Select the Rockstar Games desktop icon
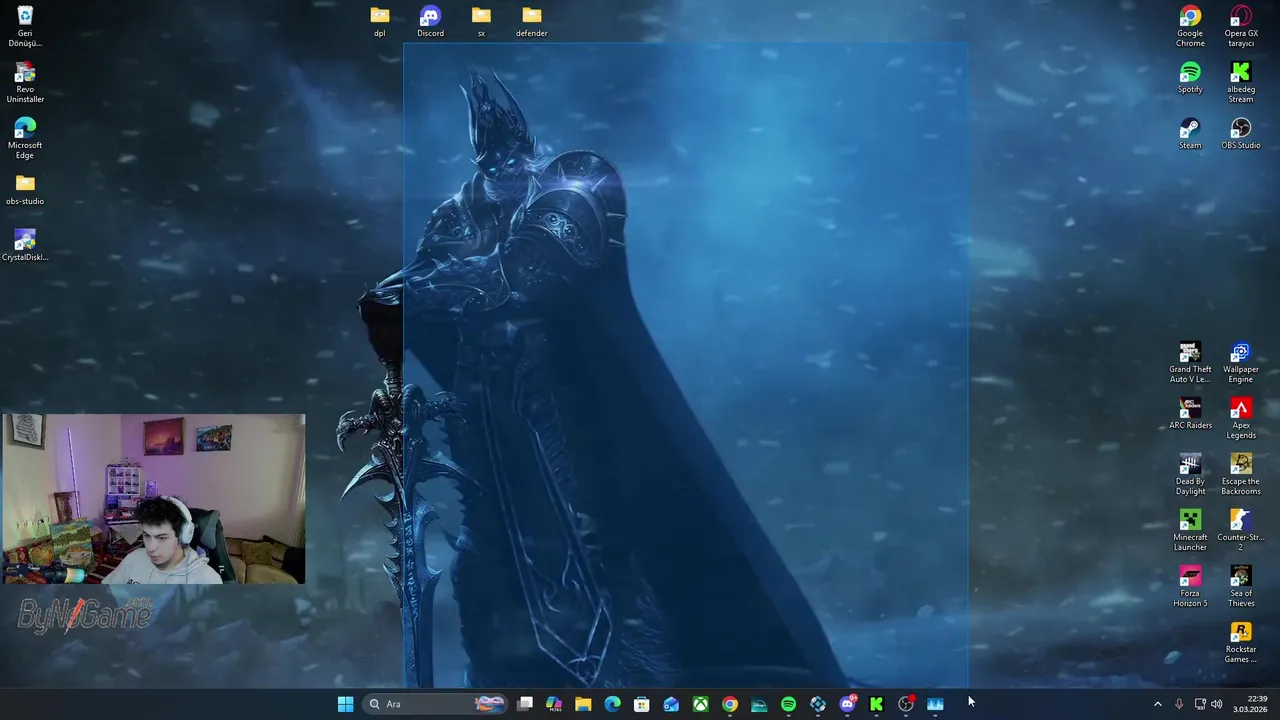Viewport: 1280px width, 720px height. coord(1241,642)
